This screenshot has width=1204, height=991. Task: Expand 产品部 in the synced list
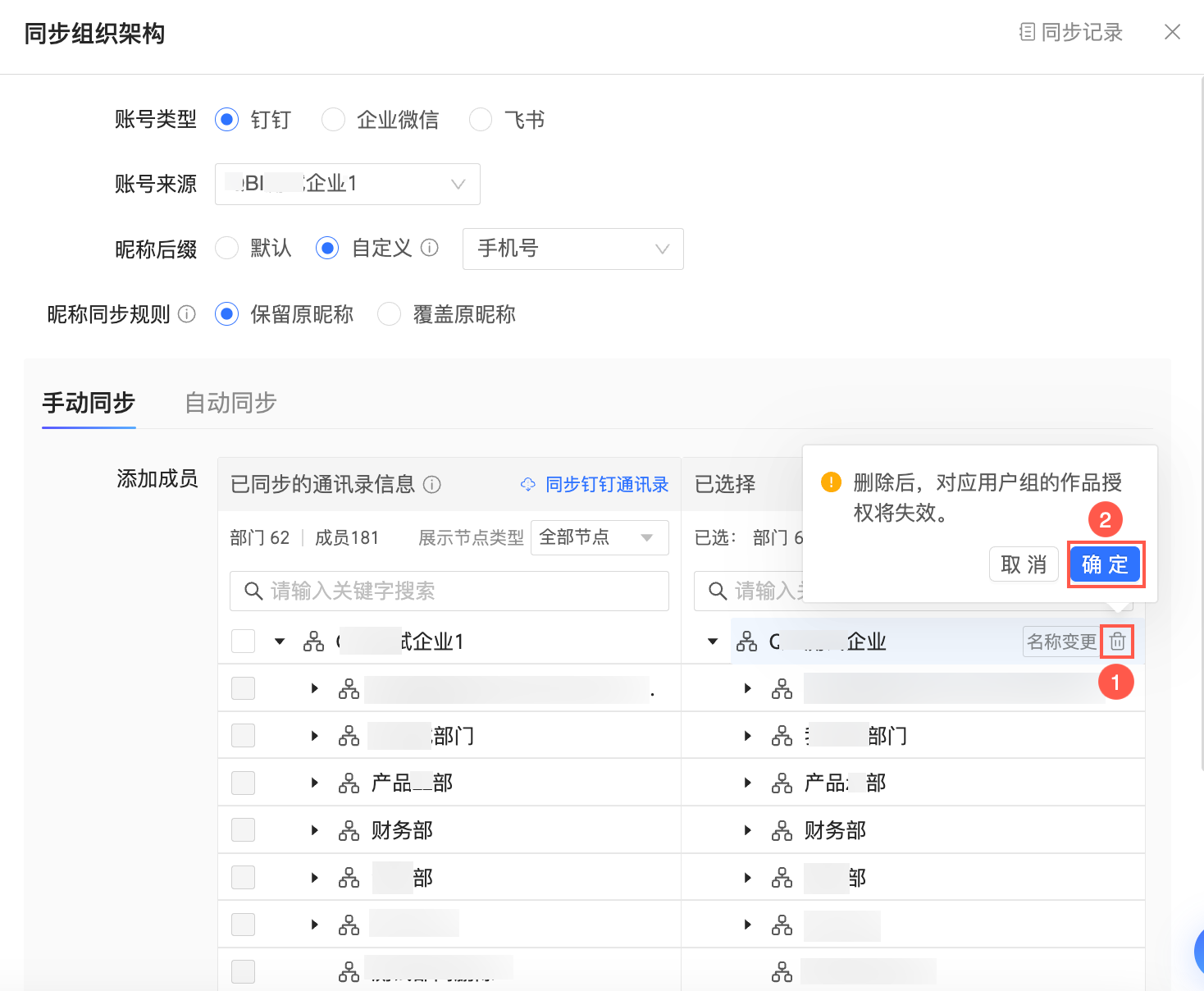(x=314, y=783)
